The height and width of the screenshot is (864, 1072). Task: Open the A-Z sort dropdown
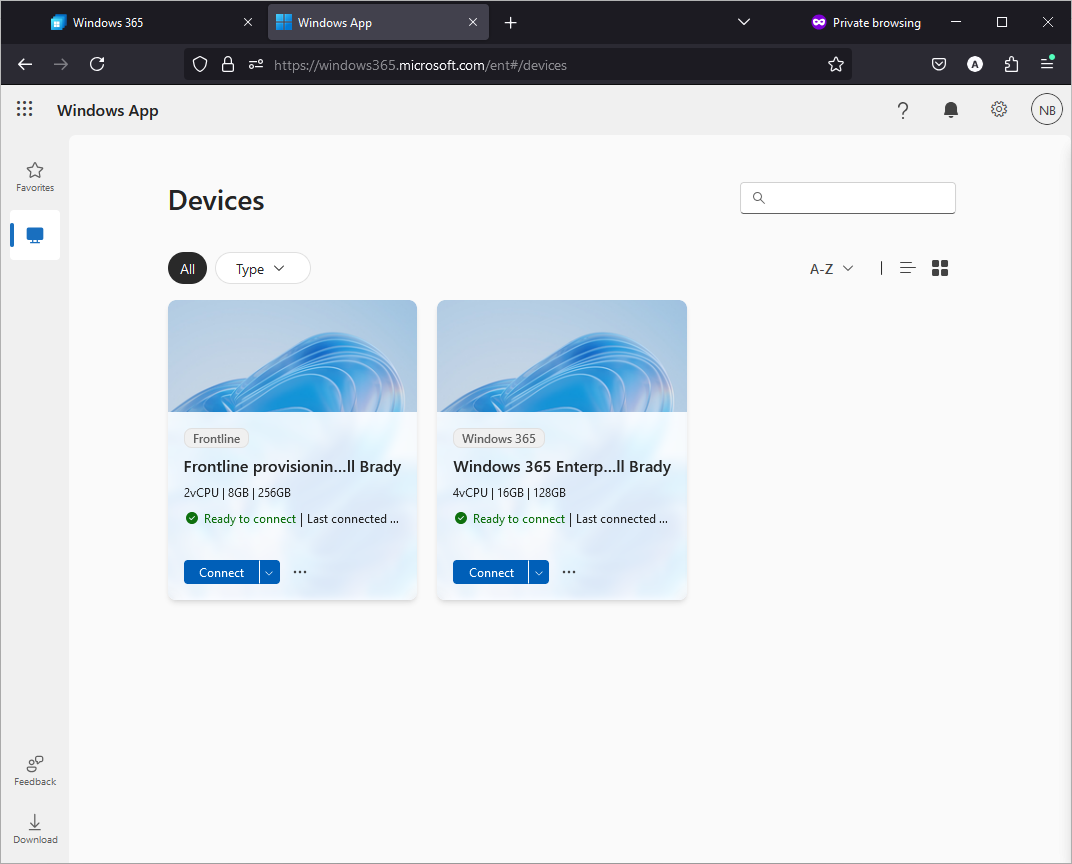coord(831,269)
